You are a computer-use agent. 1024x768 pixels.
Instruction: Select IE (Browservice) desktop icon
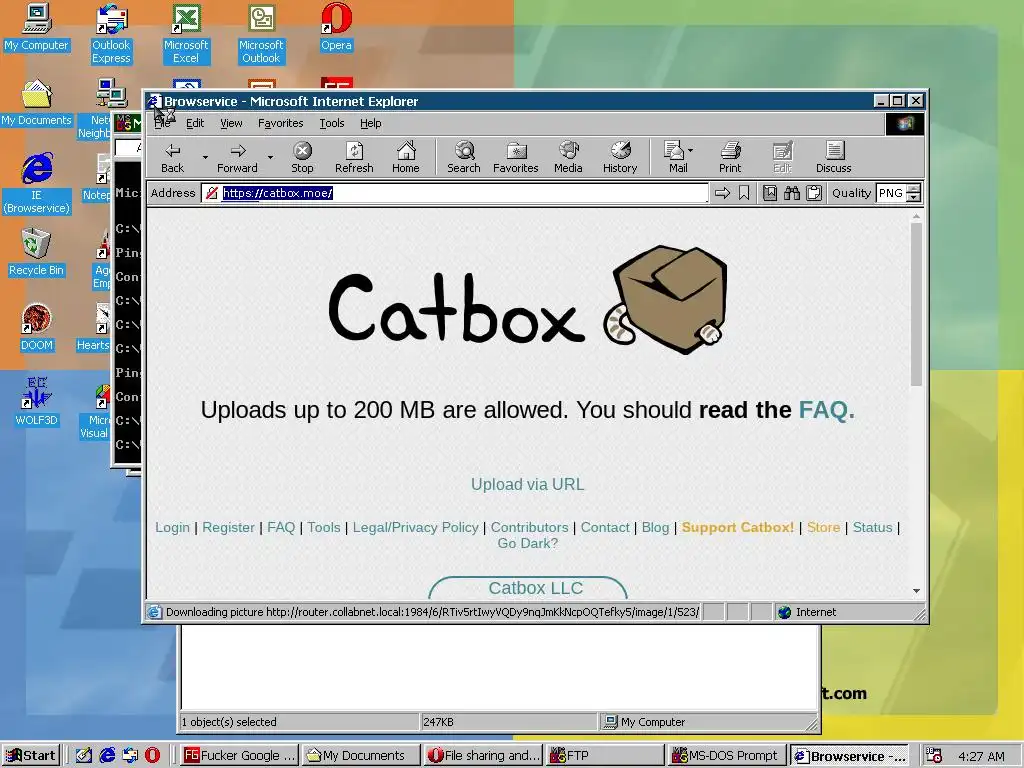[37, 184]
